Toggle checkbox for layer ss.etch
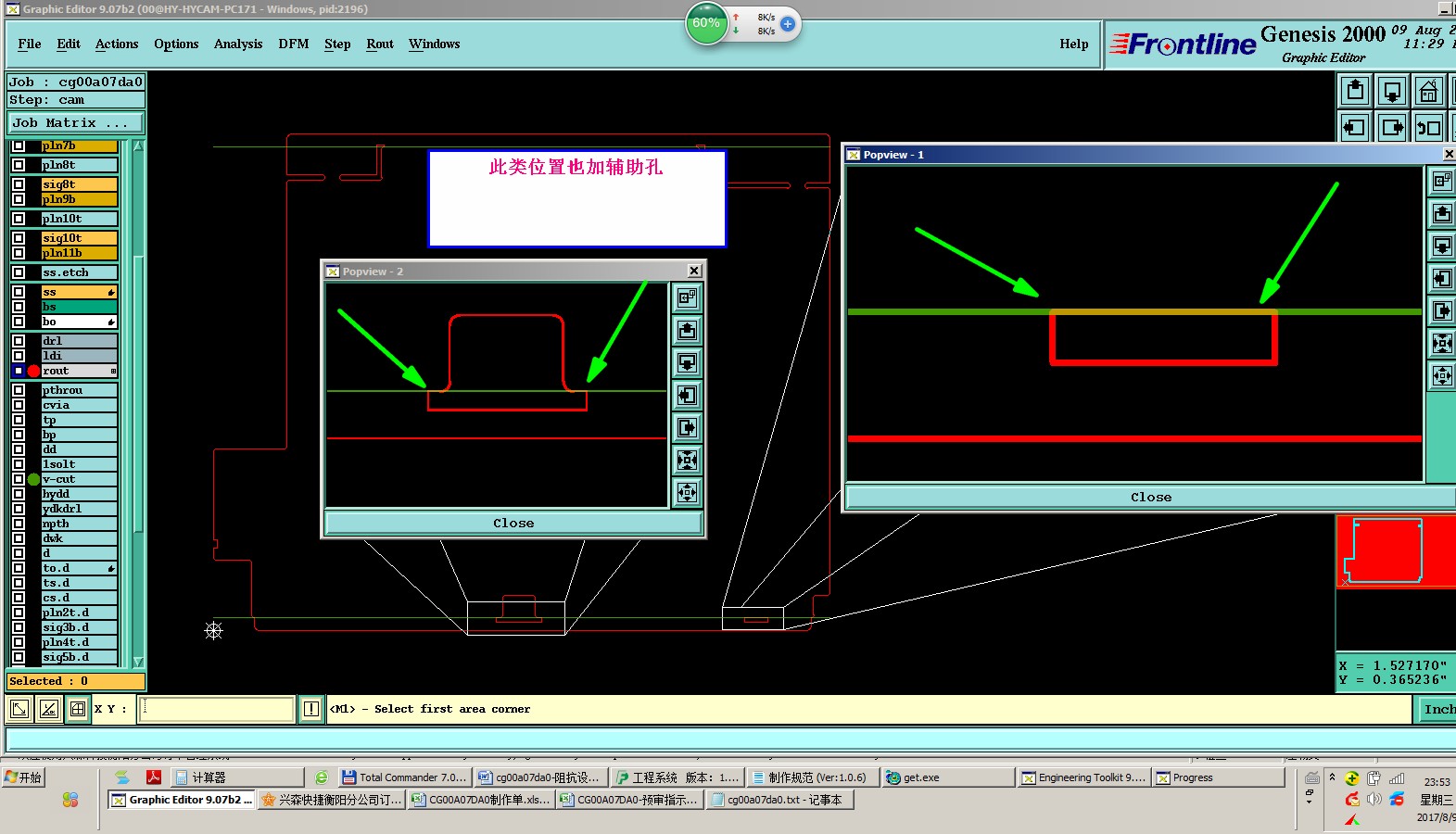 [19, 272]
